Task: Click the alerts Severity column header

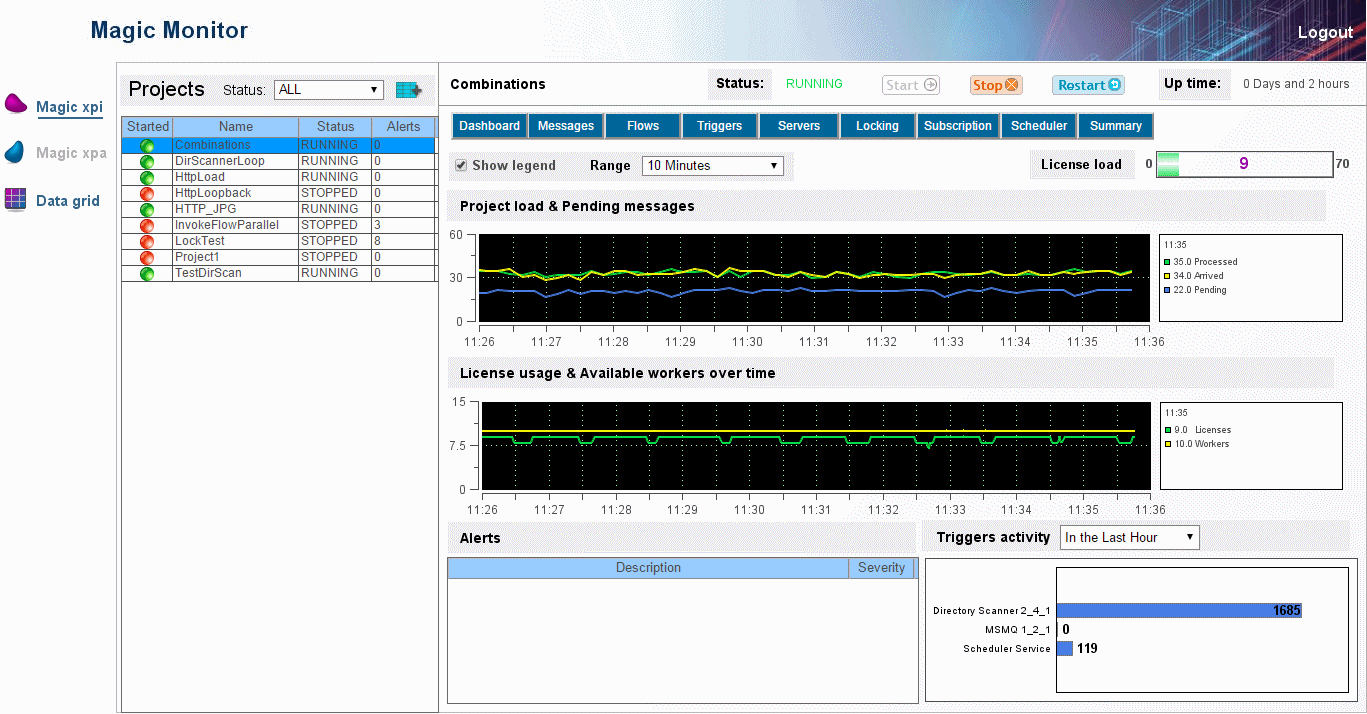Action: click(881, 568)
